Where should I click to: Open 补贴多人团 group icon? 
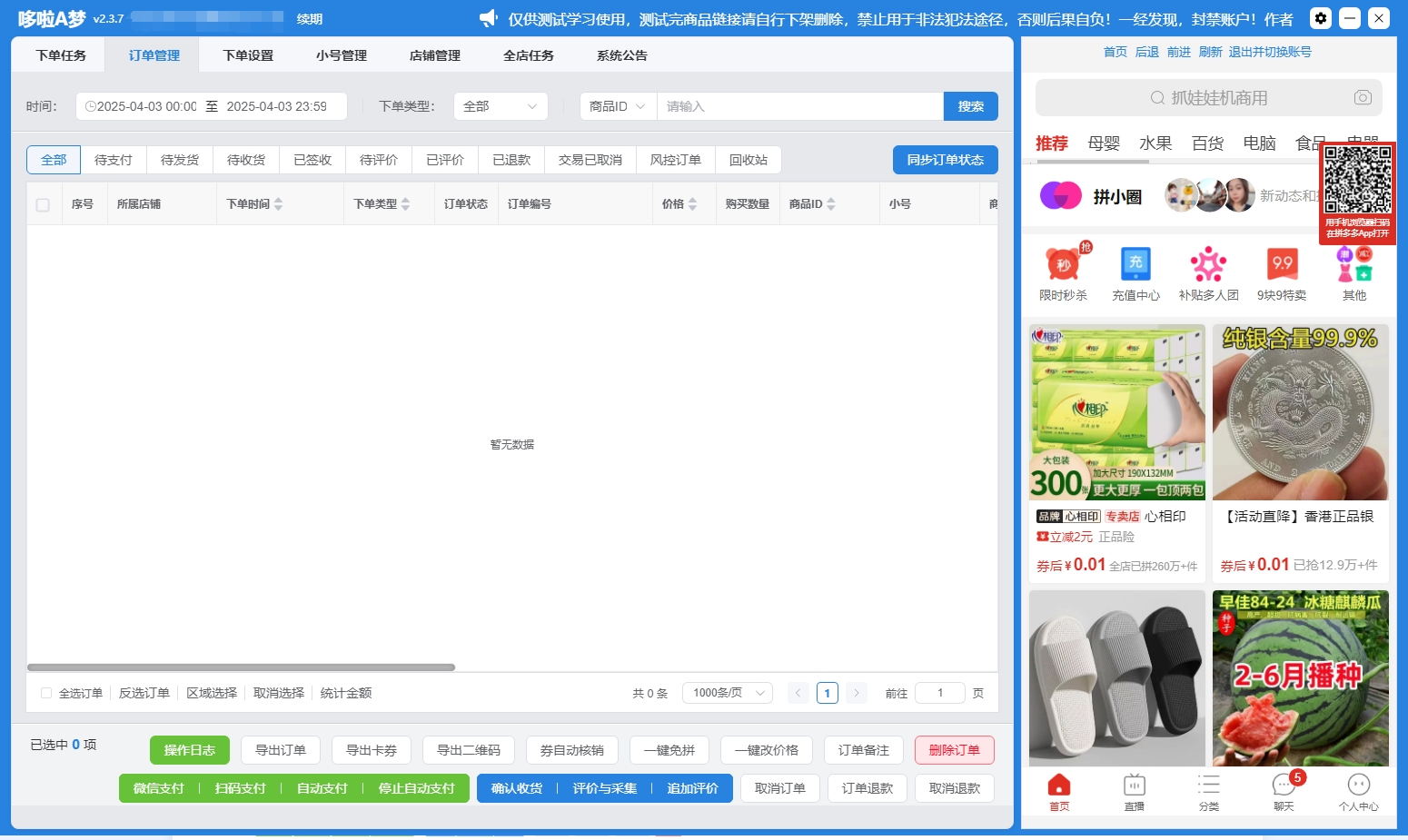tap(1208, 264)
